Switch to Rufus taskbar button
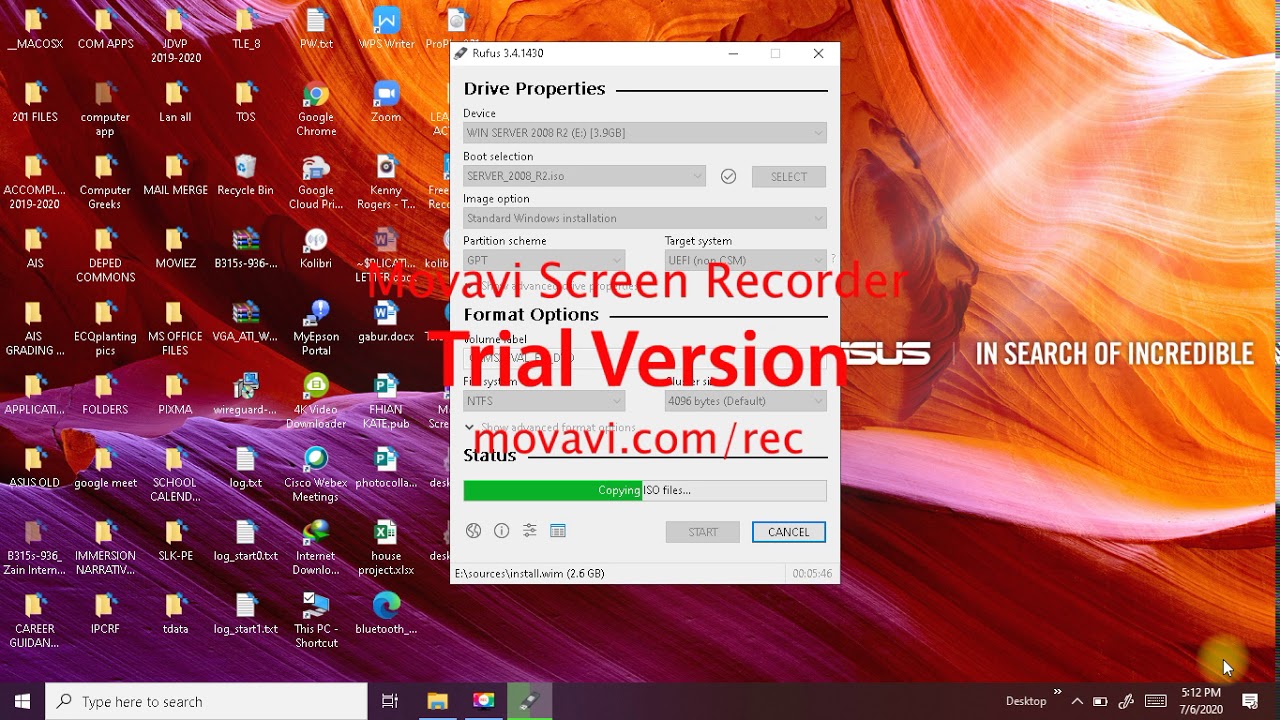 (530, 701)
